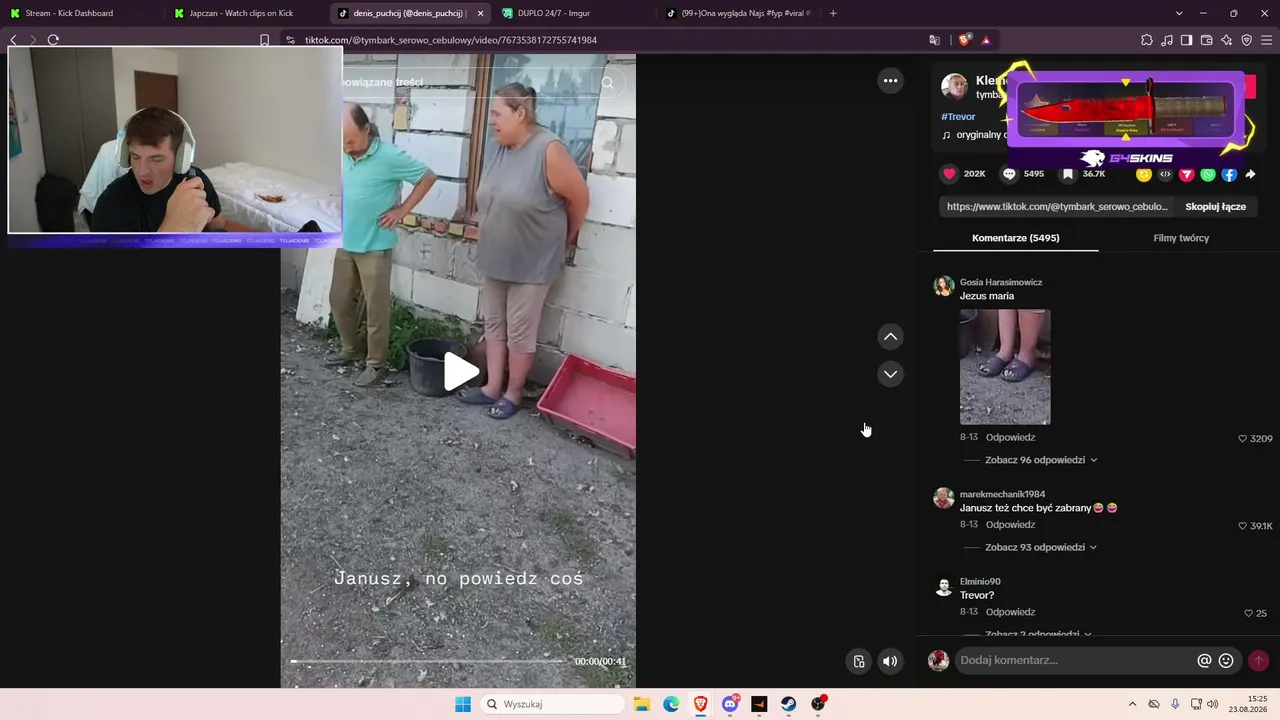Go back in browser history
1280x720 pixels.
click(13, 40)
